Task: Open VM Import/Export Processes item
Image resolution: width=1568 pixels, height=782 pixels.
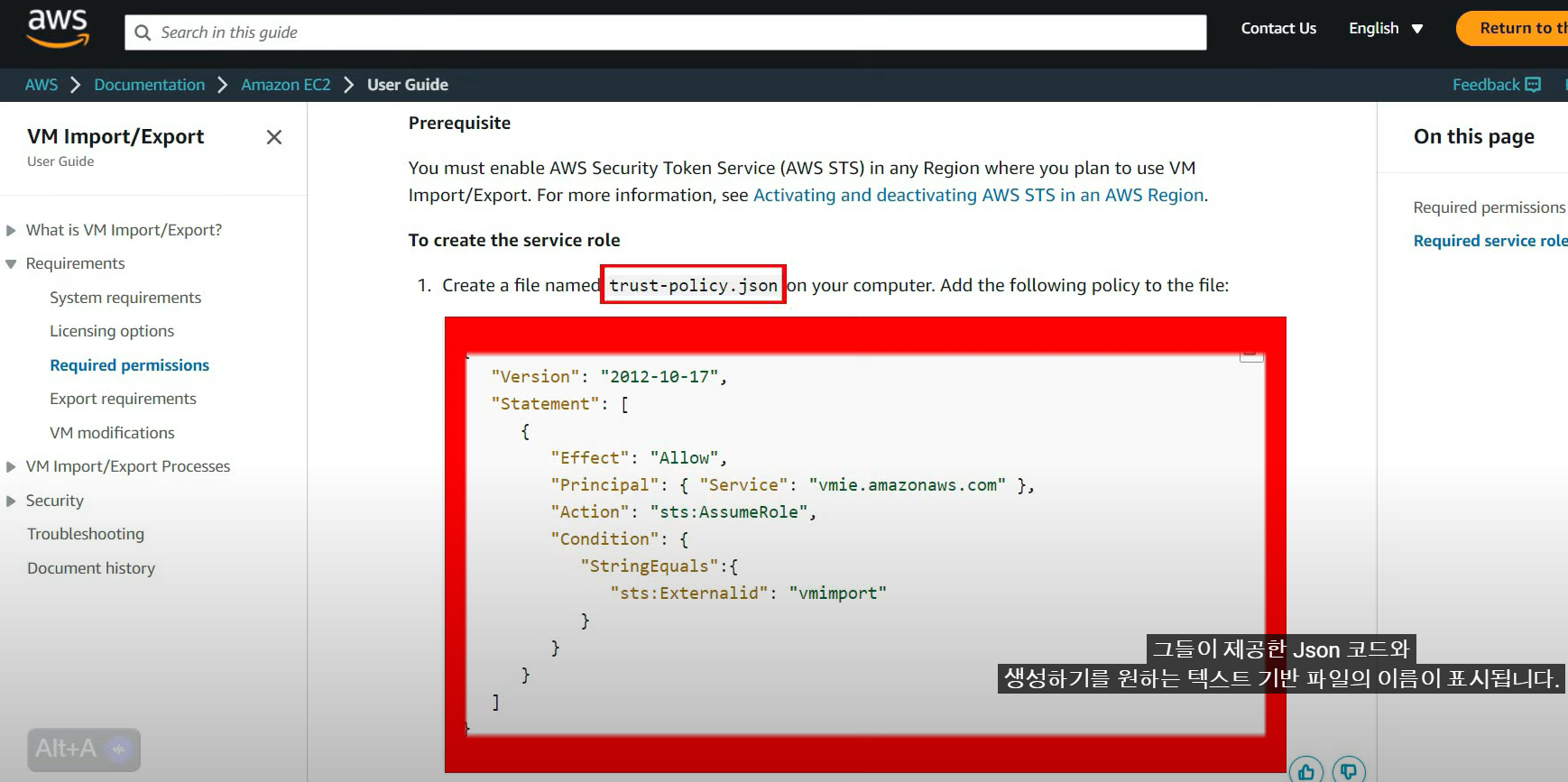Action: coord(128,466)
